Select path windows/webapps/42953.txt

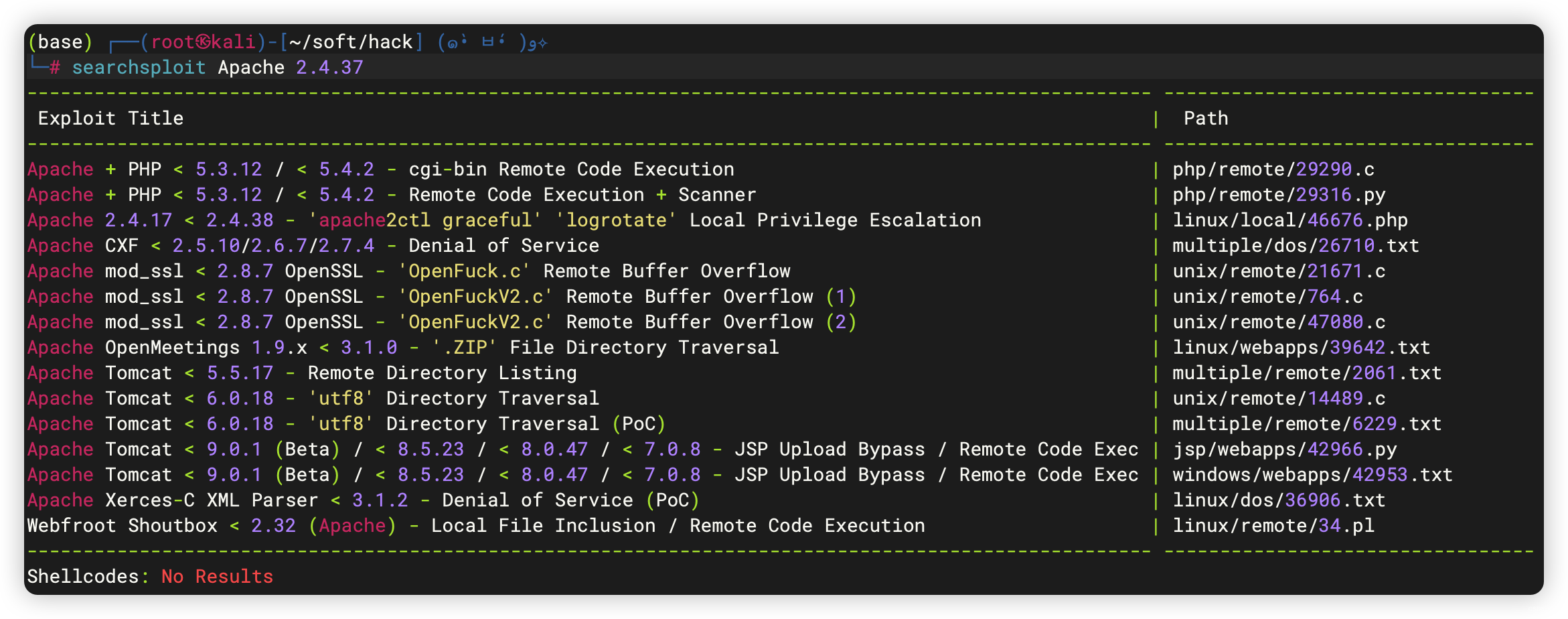(x=1312, y=475)
